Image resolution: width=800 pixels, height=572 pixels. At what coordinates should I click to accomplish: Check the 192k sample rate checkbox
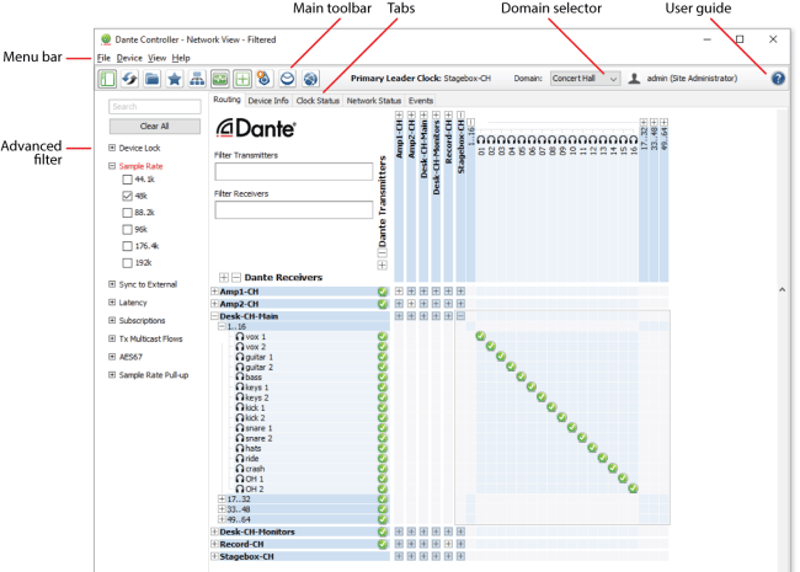tap(127, 263)
